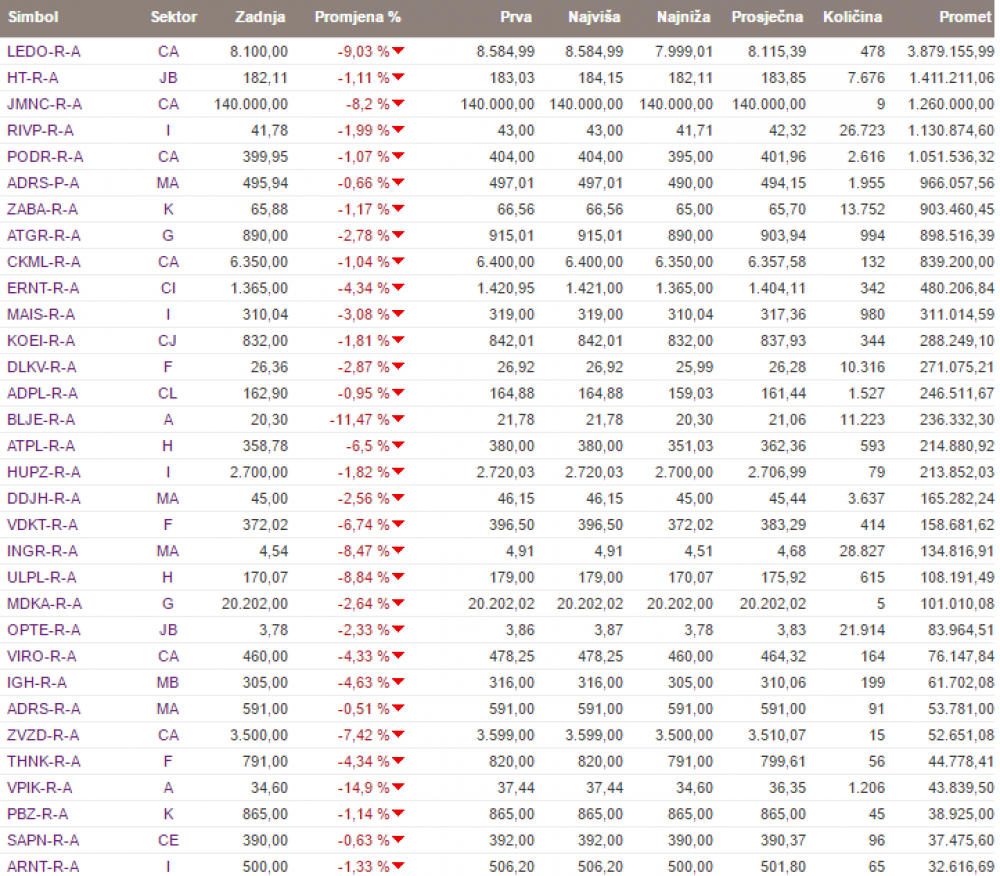Screen dimensions: 1000x876
Task: Open the DDJH-R-A stock link
Action: click(43, 499)
